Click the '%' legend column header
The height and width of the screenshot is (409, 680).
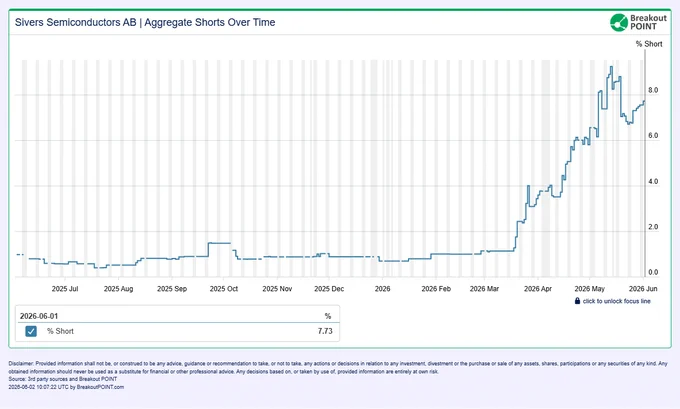coord(328,316)
